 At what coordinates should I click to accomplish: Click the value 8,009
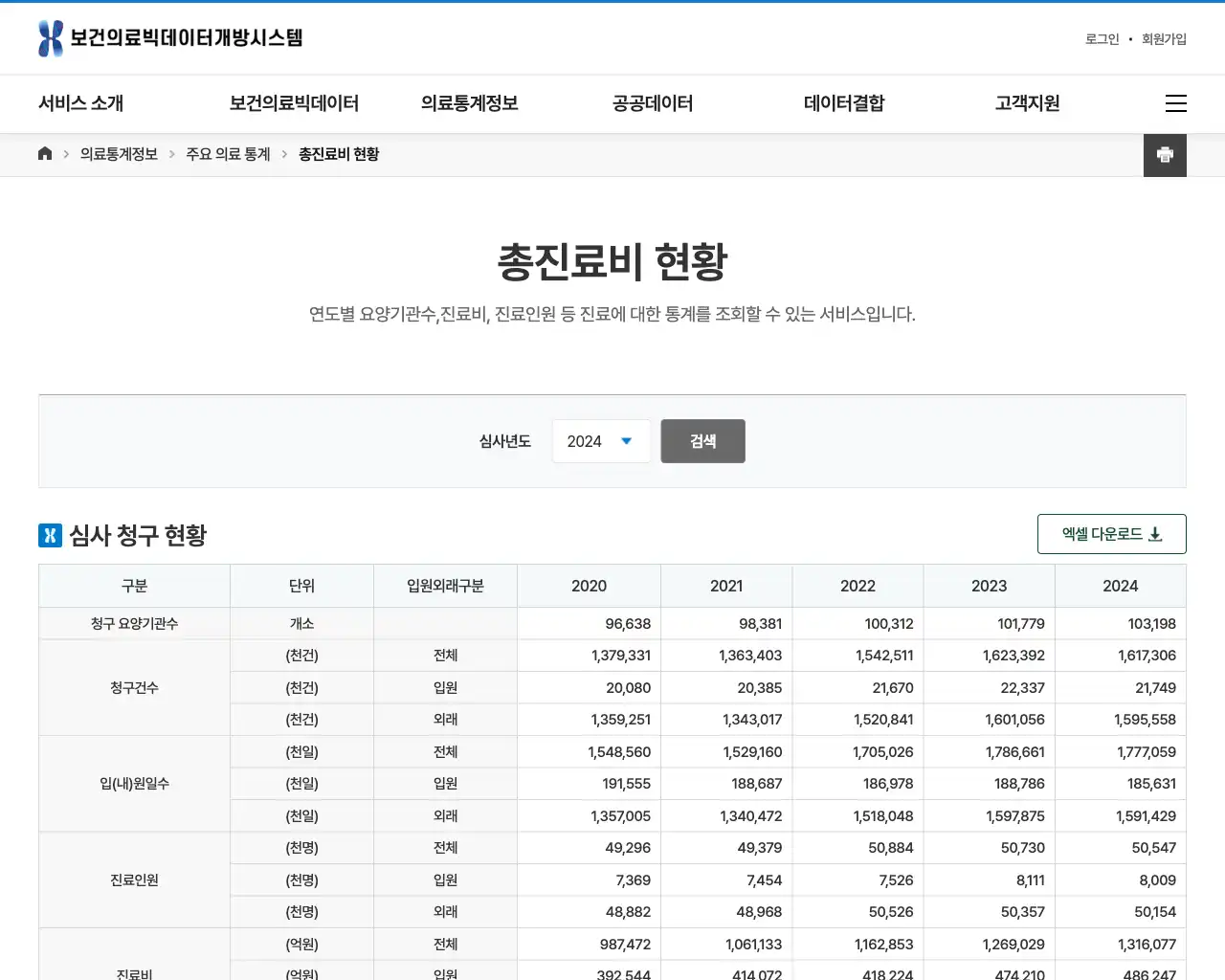click(1158, 880)
